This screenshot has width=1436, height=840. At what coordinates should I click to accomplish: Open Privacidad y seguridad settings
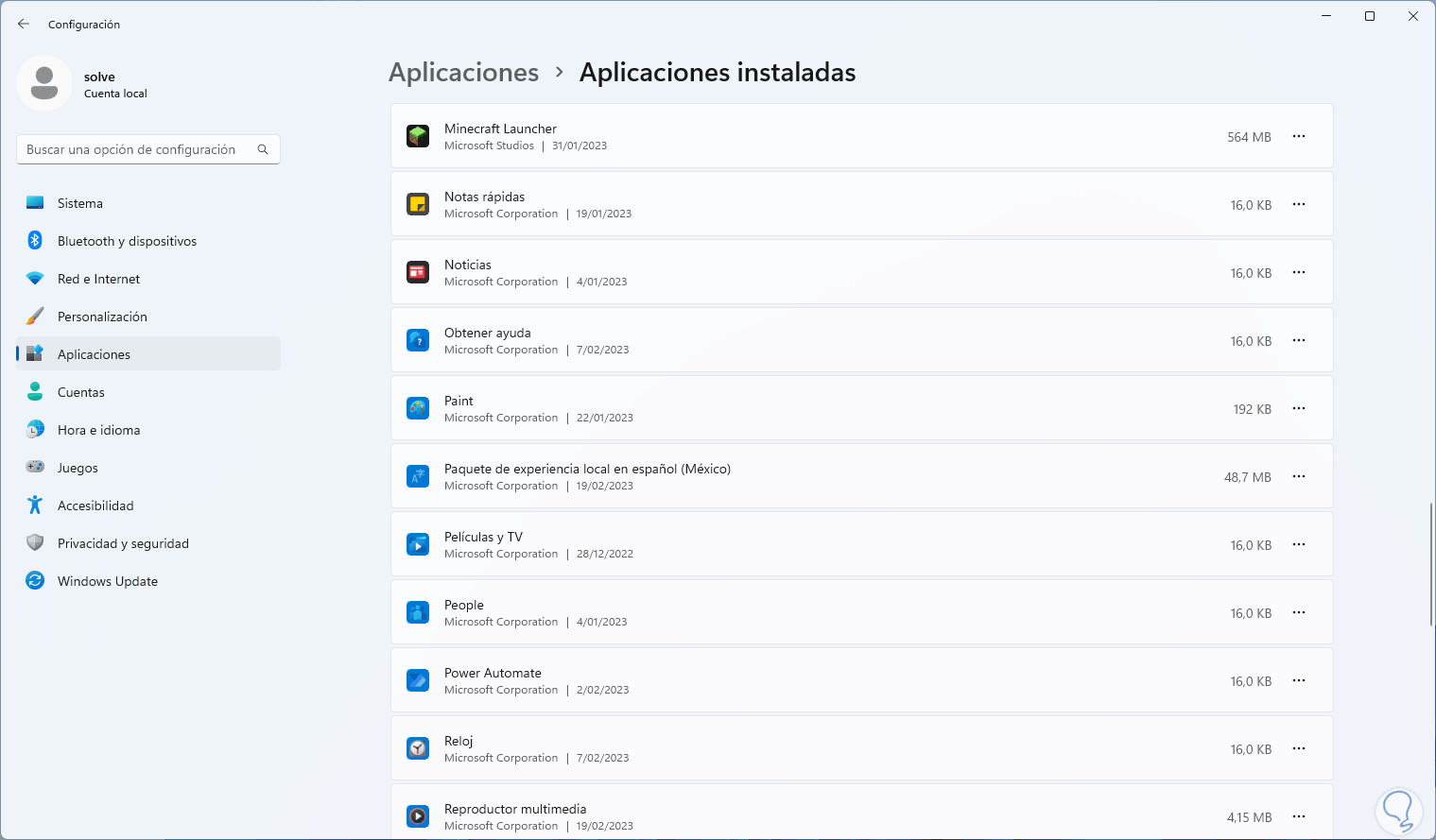(x=123, y=543)
